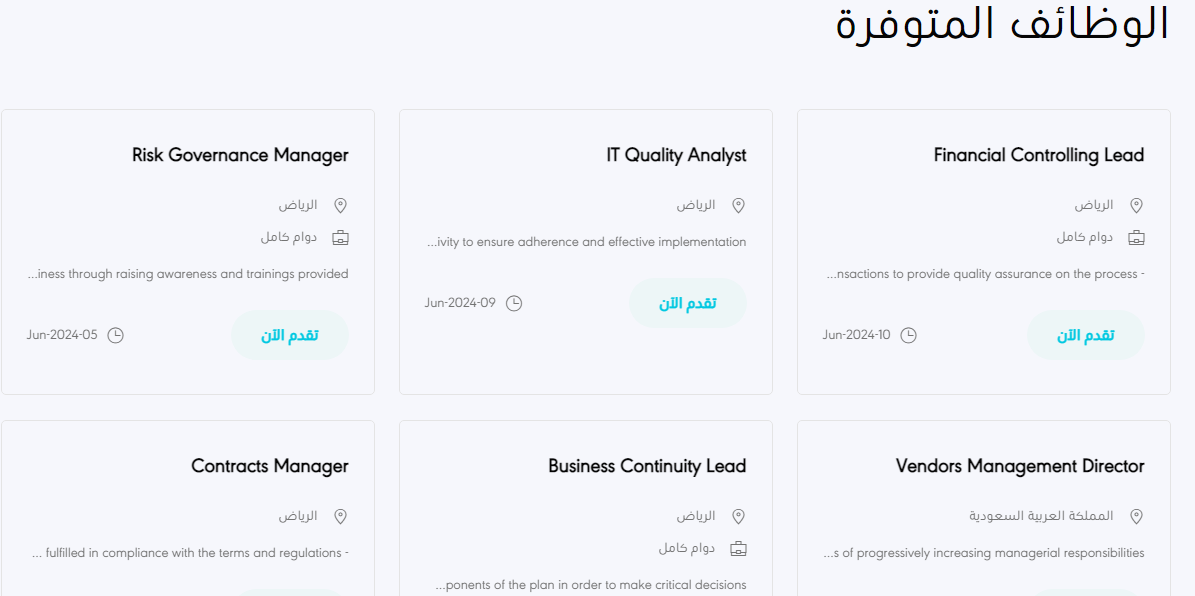Open the Financial Controlling Lead job title
This screenshot has height=596, width=1195.
tap(1039, 155)
